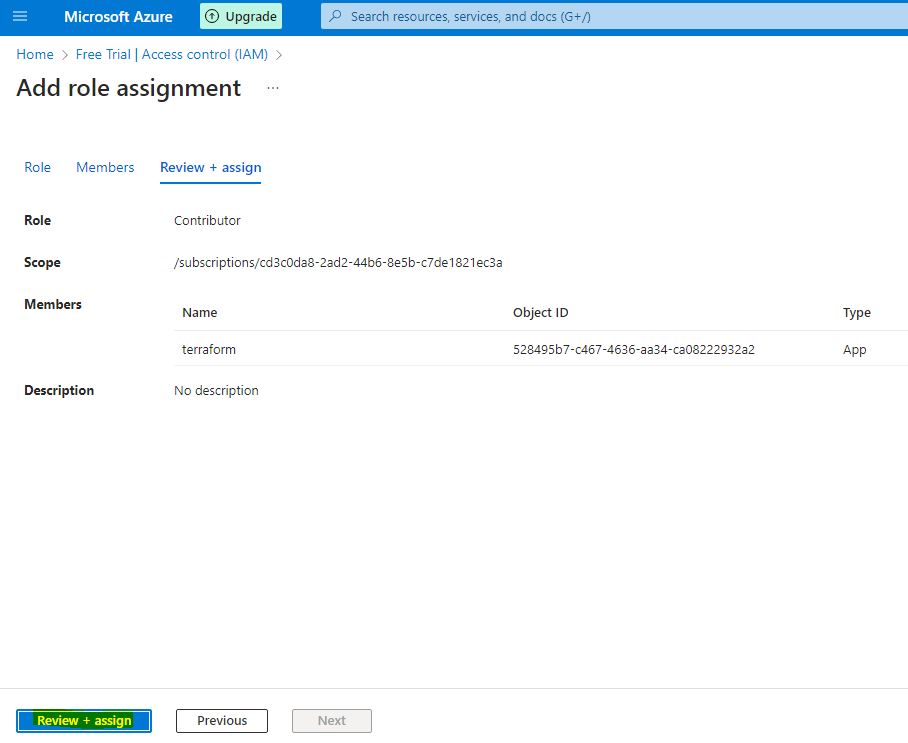Click the subscription scope path text
The width and height of the screenshot is (908, 743).
tap(338, 263)
